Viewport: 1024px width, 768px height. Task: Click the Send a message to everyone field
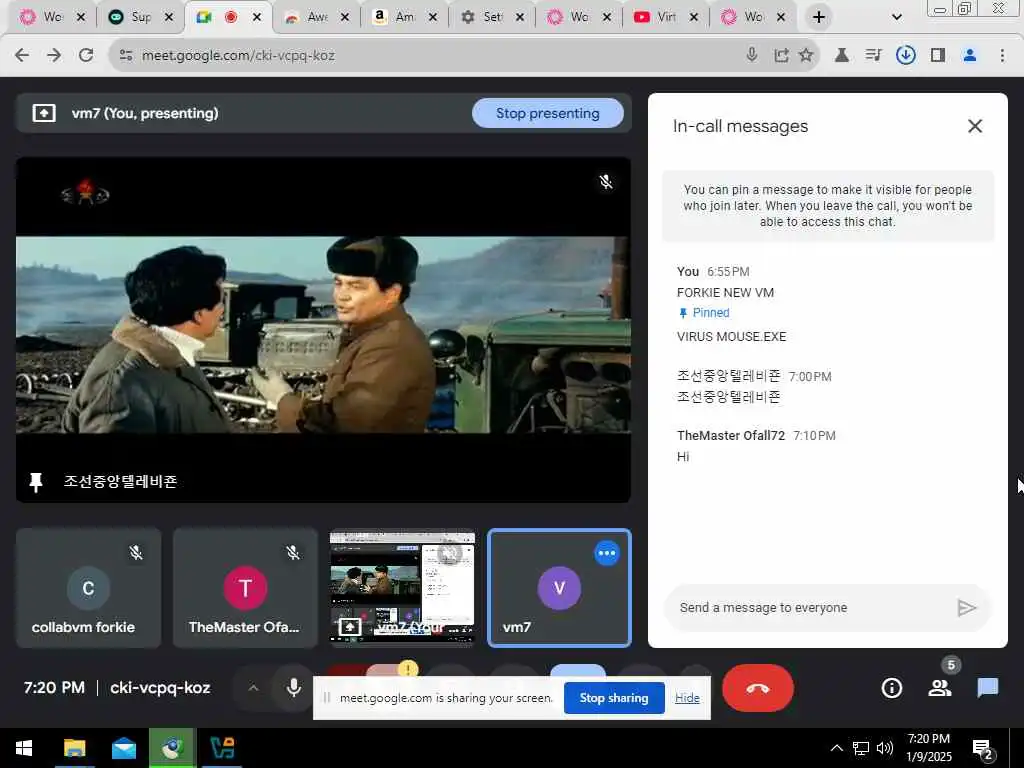click(810, 608)
